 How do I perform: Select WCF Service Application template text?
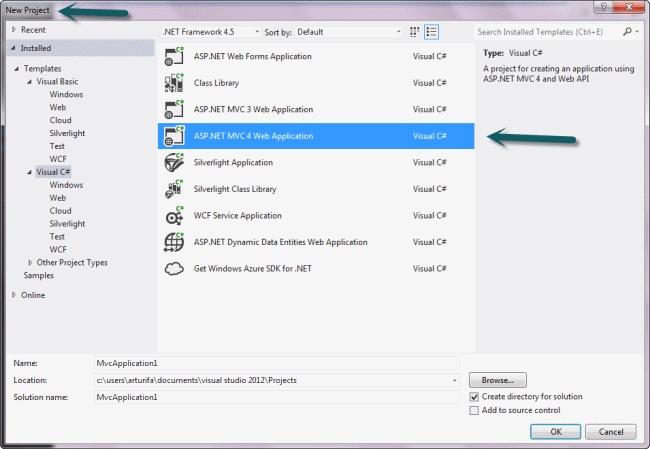tap(238, 216)
